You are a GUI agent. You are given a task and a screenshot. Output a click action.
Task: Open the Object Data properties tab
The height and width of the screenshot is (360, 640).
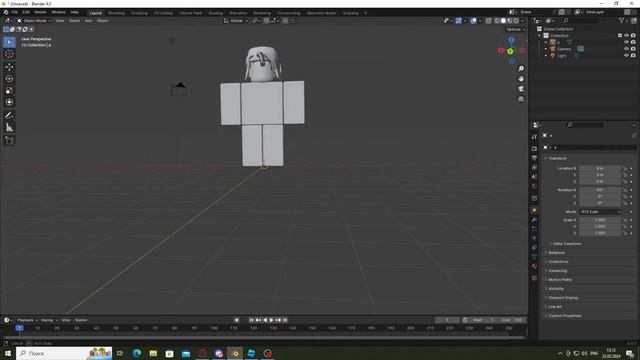[x=534, y=257]
